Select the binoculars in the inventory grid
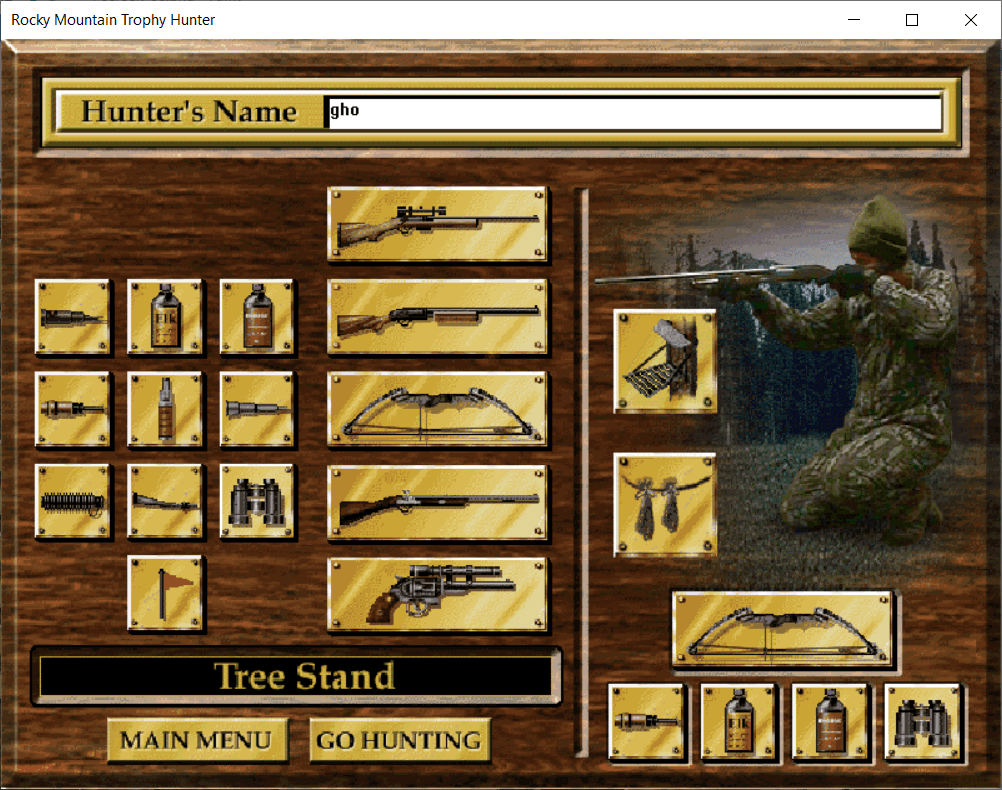Image resolution: width=1002 pixels, height=790 pixels. tap(258, 502)
